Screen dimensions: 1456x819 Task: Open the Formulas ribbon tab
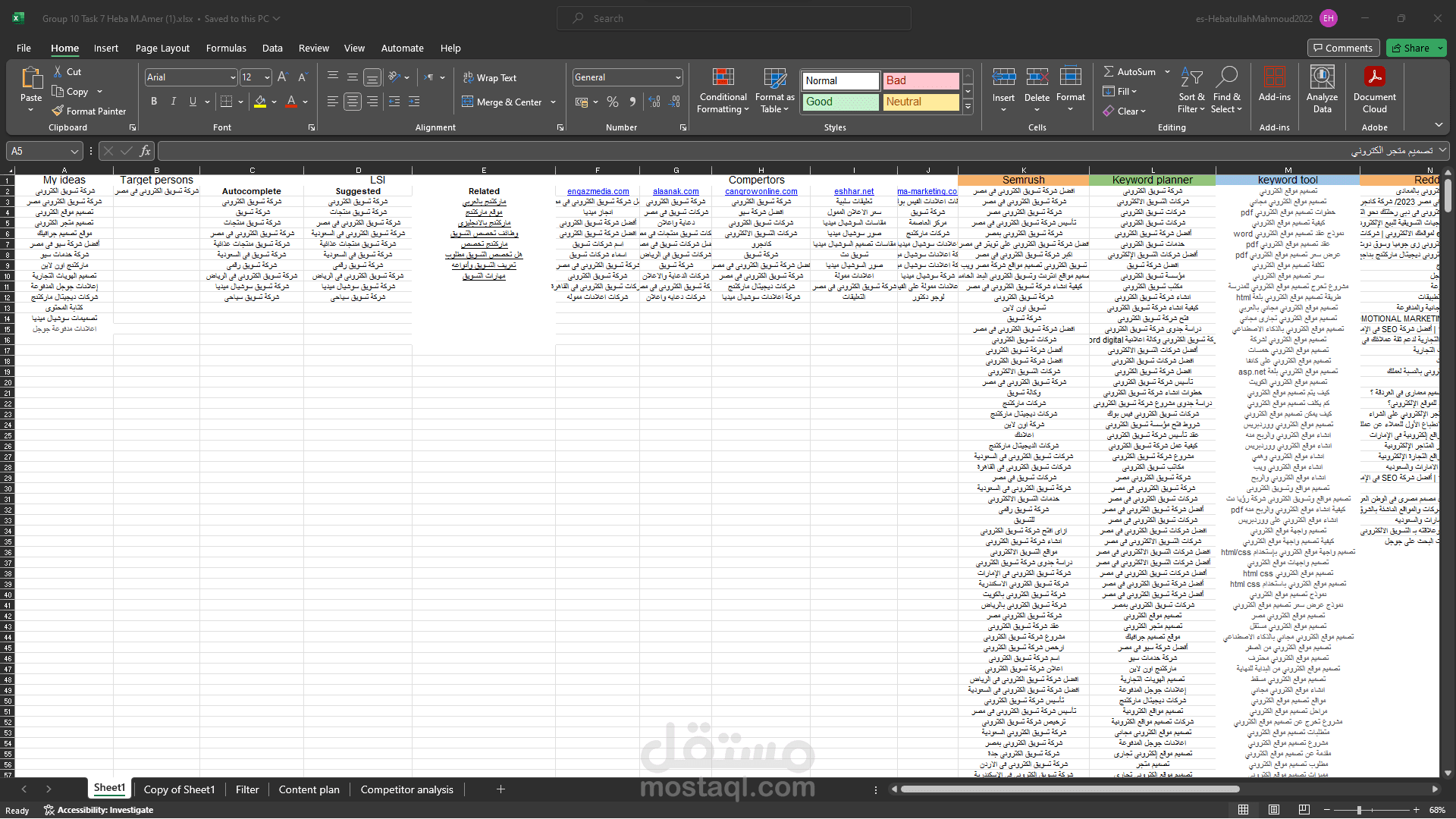(x=226, y=48)
